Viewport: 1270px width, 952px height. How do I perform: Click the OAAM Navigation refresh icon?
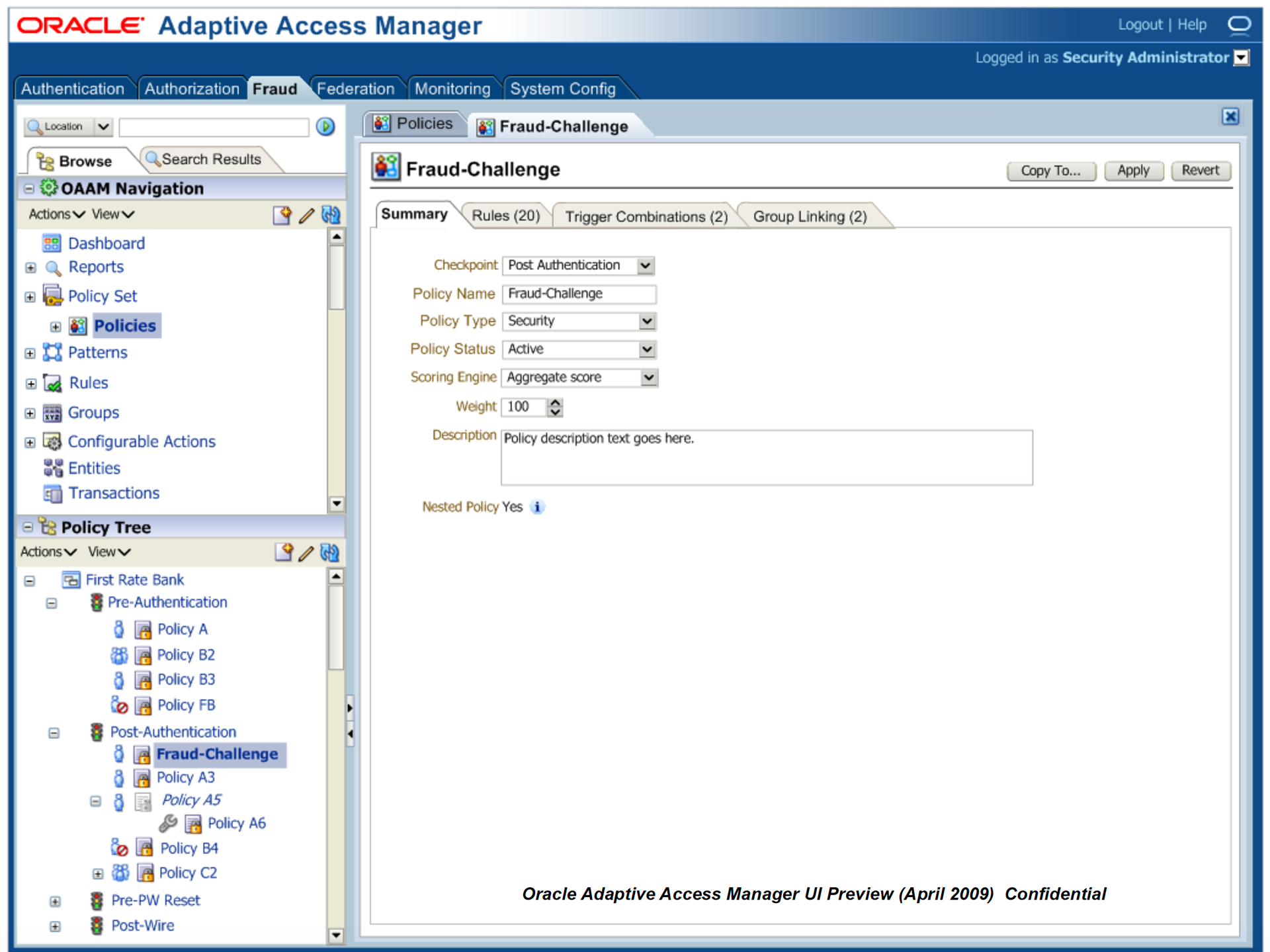click(x=331, y=215)
